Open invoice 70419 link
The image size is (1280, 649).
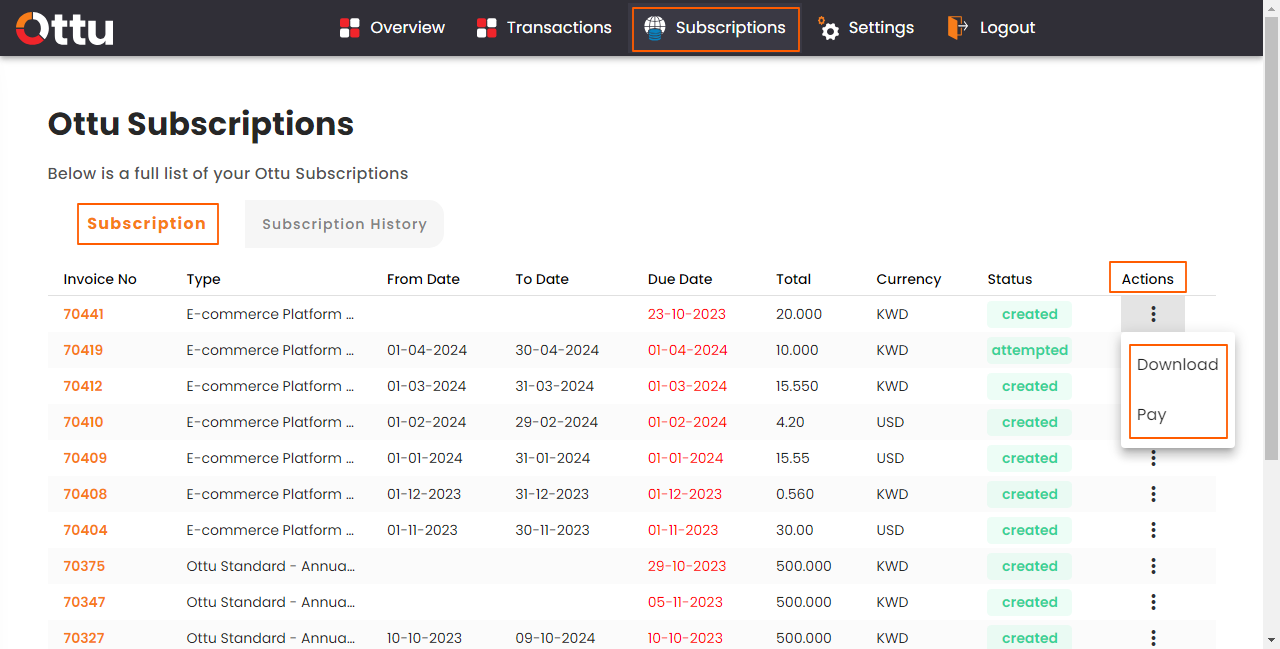point(83,350)
